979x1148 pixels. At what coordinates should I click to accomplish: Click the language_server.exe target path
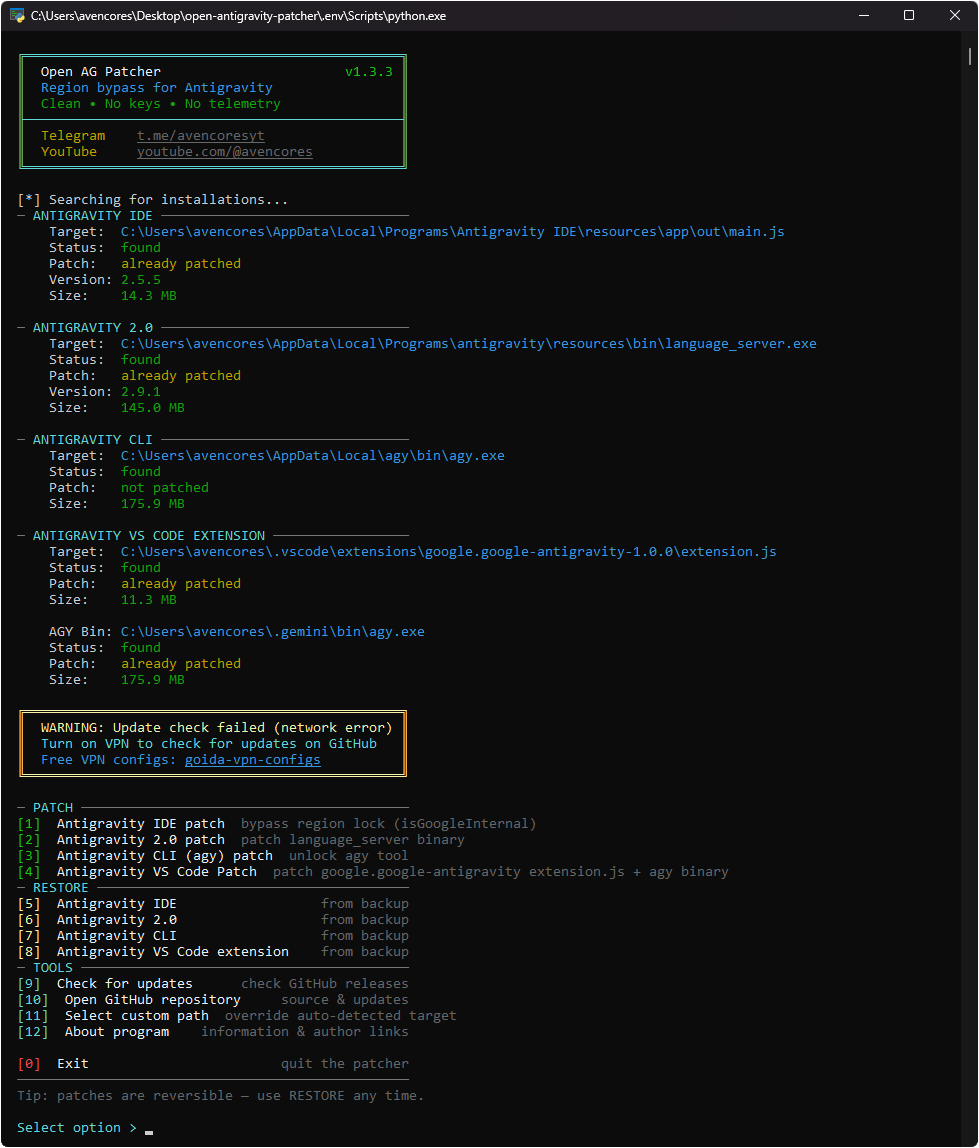pyautogui.click(x=469, y=343)
